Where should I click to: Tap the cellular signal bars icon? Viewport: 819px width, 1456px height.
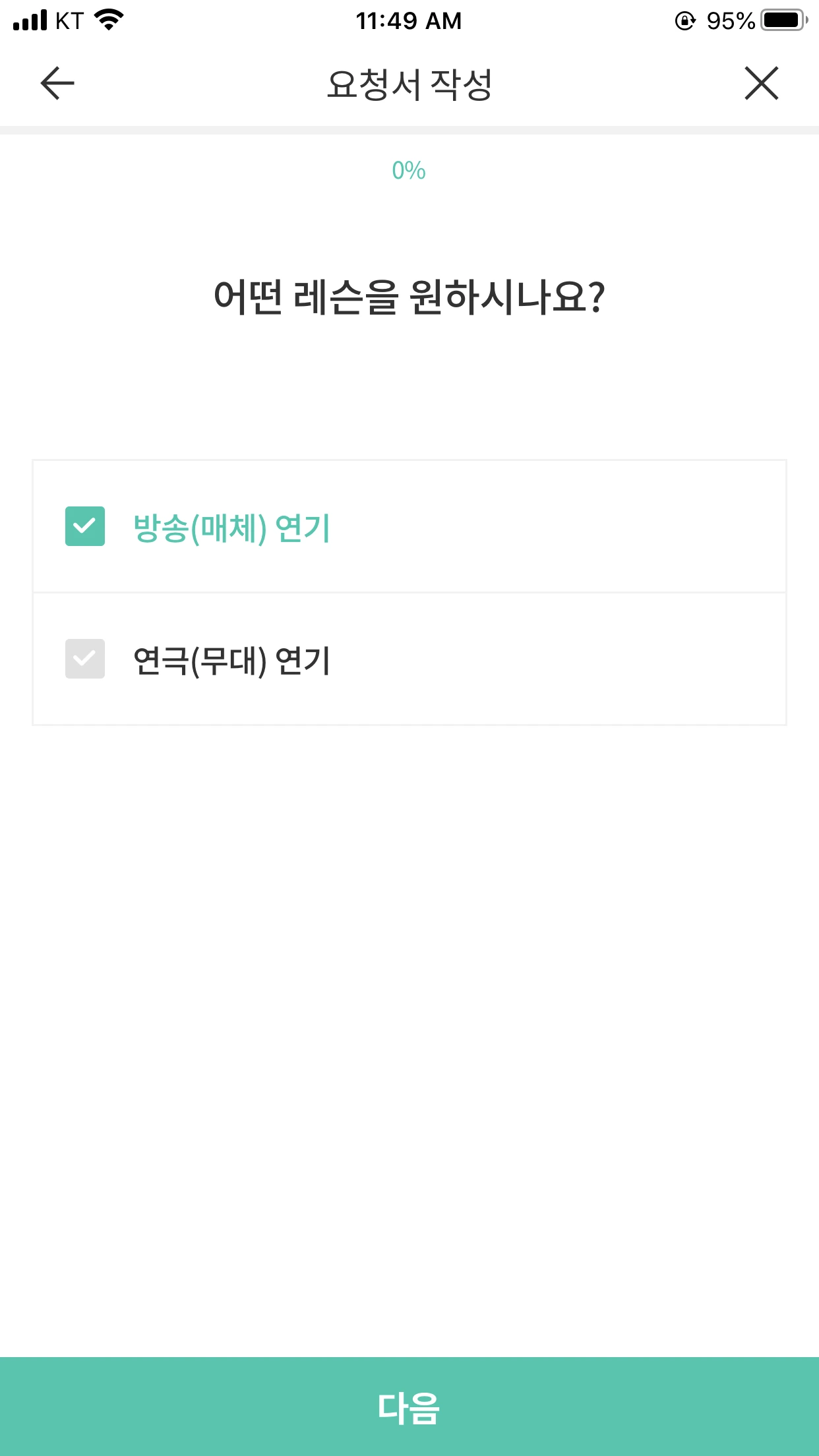pyautogui.click(x=30, y=20)
